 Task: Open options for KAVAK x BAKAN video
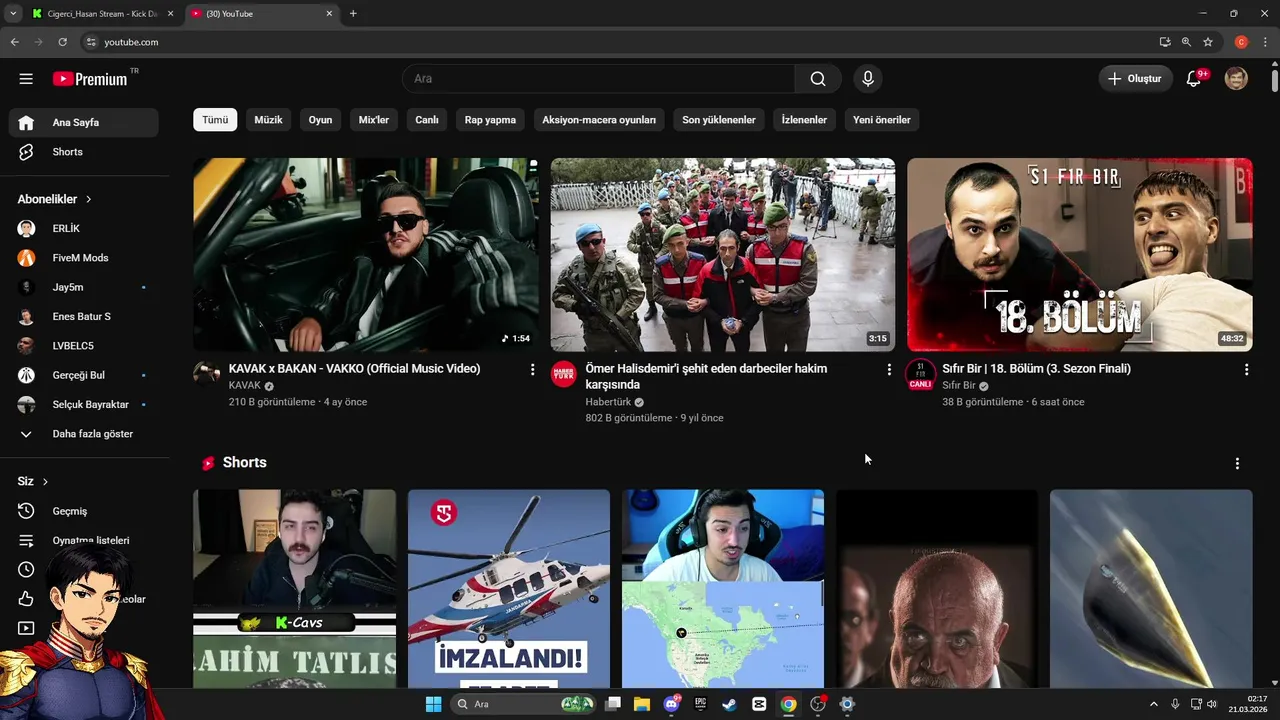point(532,370)
